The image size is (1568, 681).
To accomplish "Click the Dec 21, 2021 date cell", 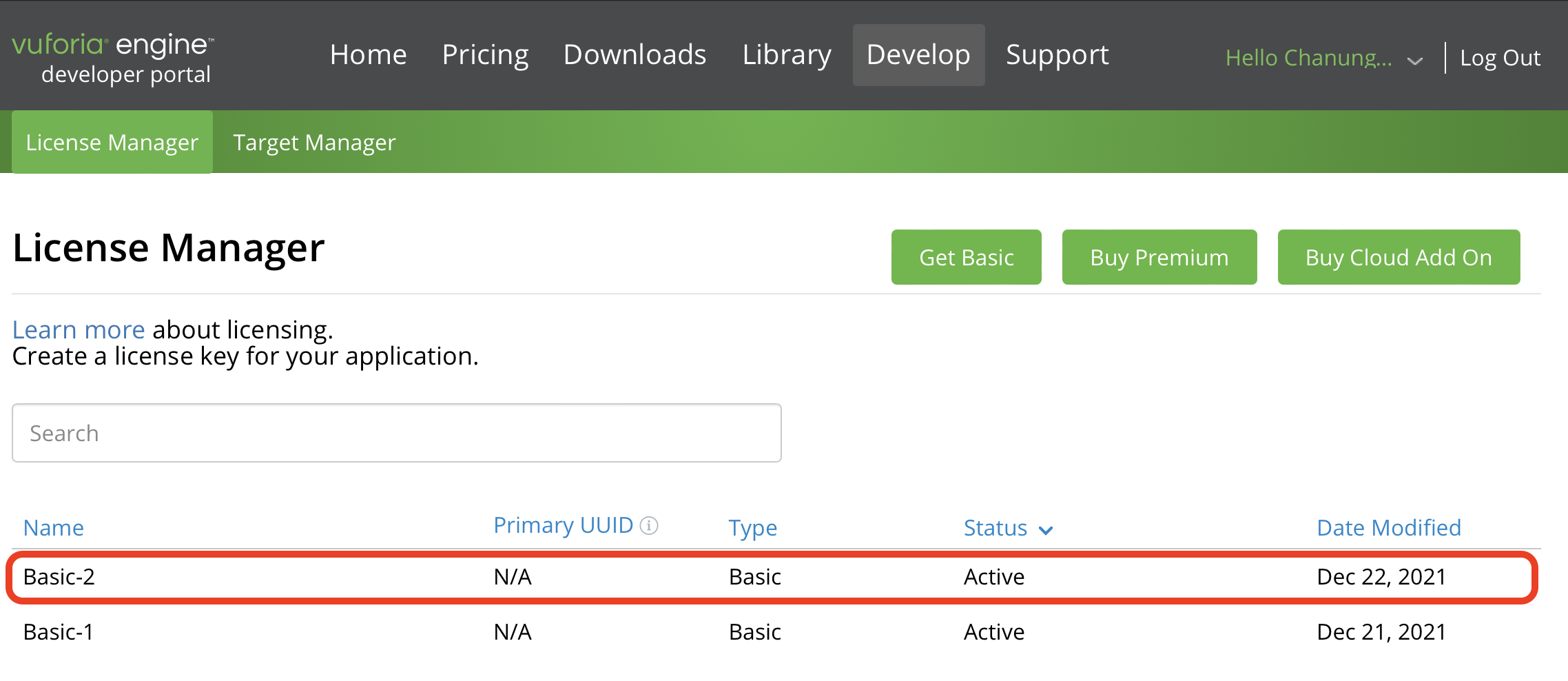I will 1381,632.
